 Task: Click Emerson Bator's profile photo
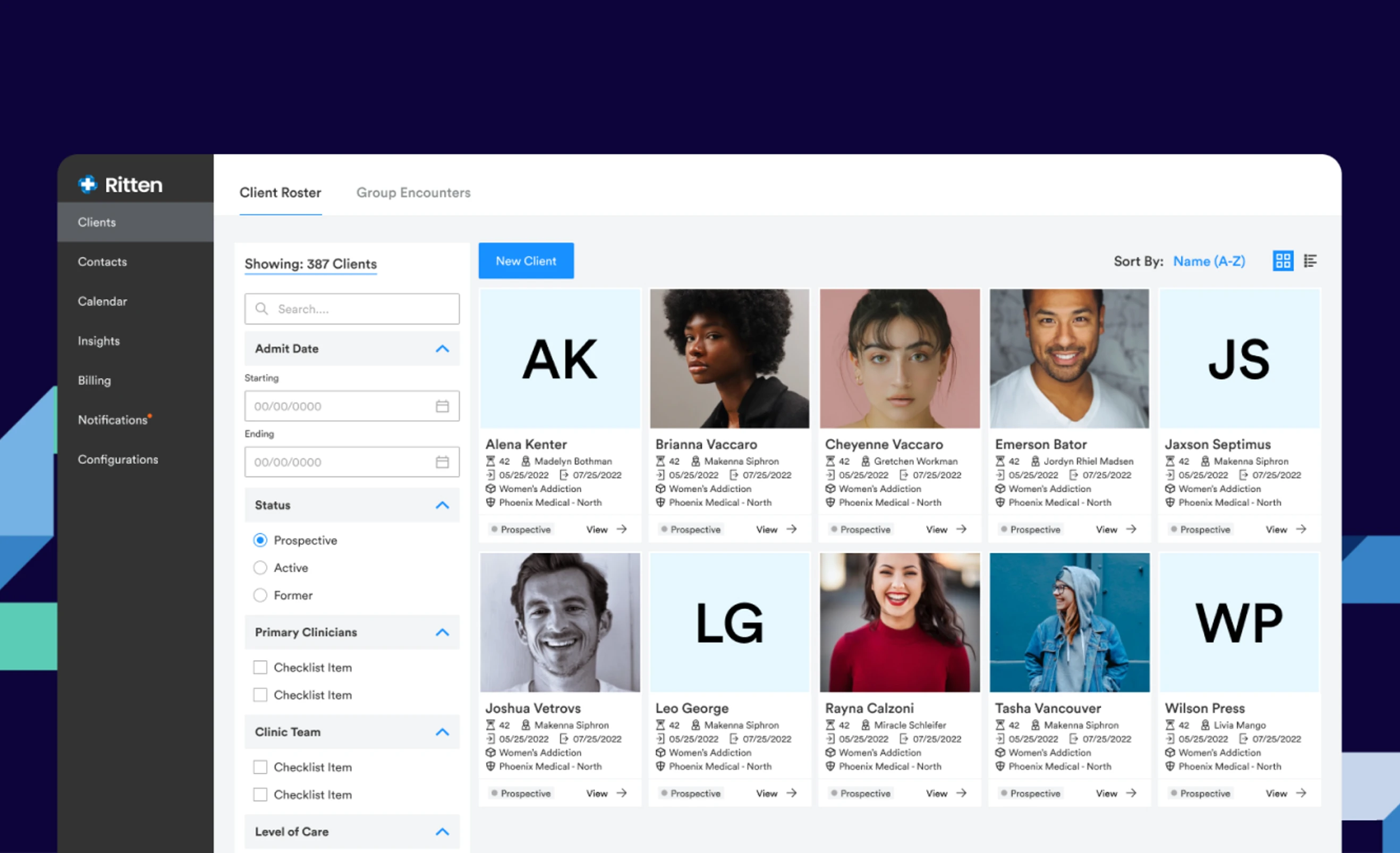point(1069,359)
